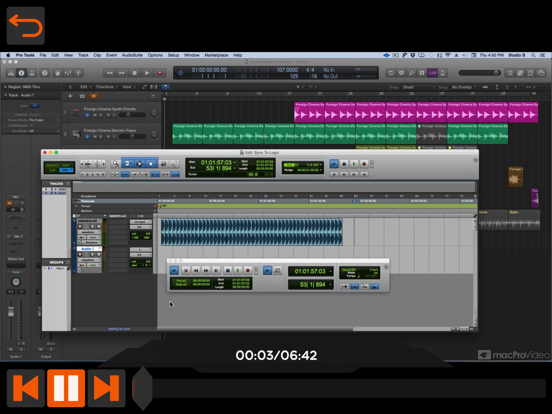Image resolution: width=552 pixels, height=414 pixels.
Task: Toggle Logic Smart Controls button
Action: (57, 73)
